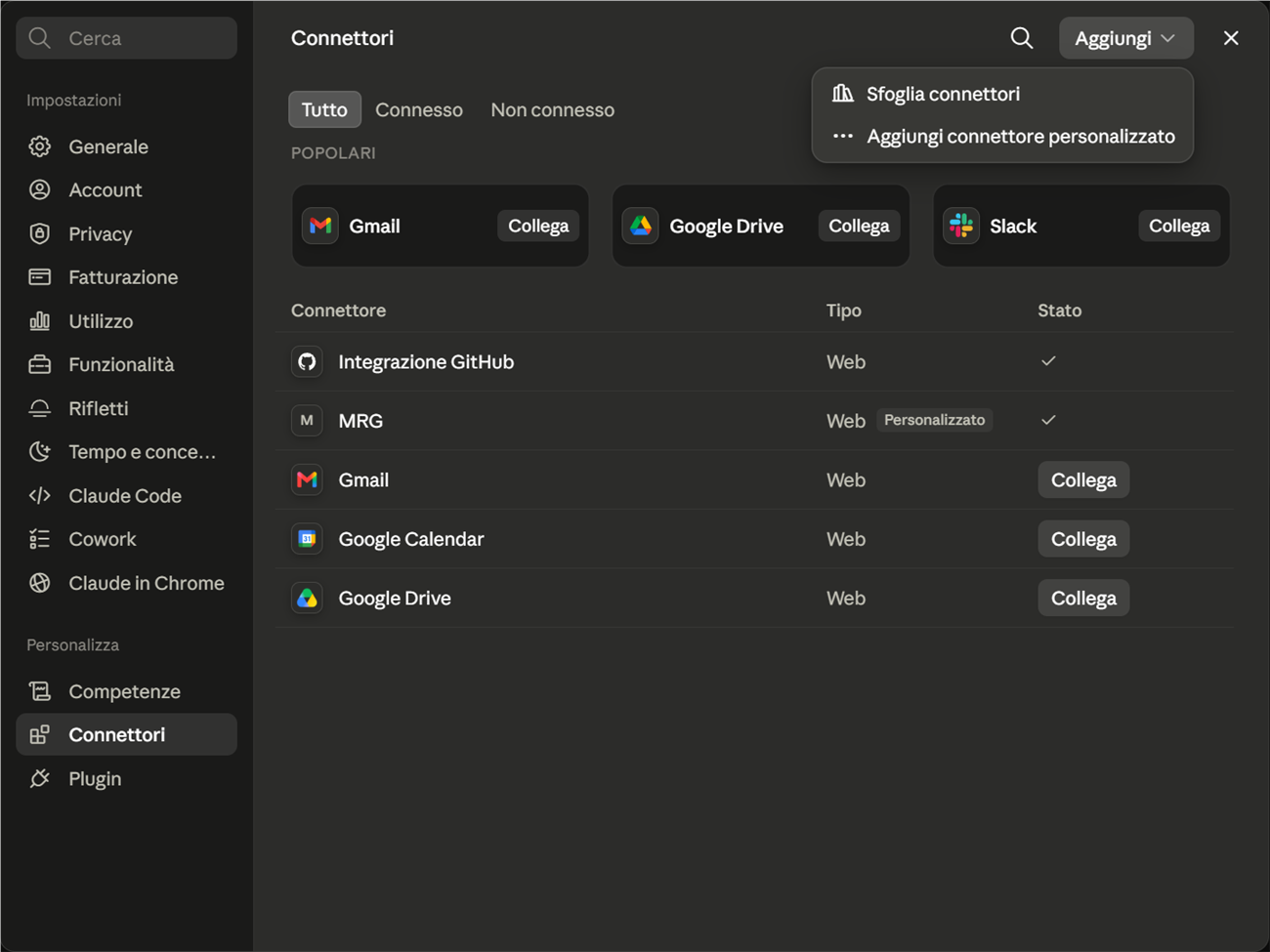Close the settings dialog with X

[1231, 38]
